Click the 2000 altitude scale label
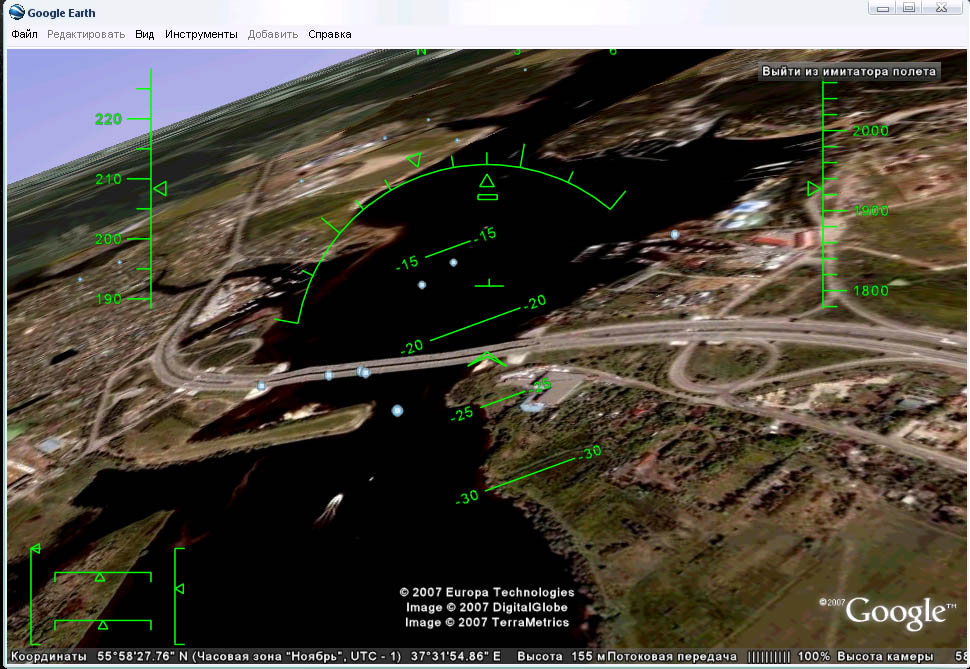 click(870, 131)
